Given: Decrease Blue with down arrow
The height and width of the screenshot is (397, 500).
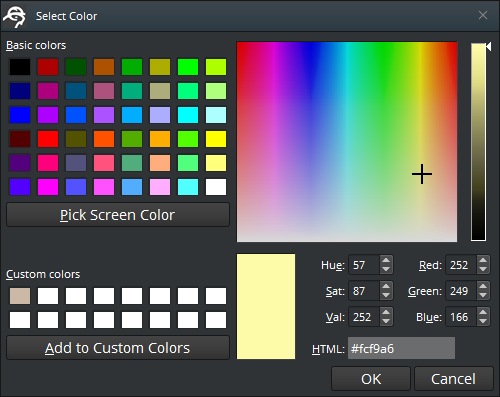Looking at the screenshot, I should pyautogui.click(x=483, y=321).
